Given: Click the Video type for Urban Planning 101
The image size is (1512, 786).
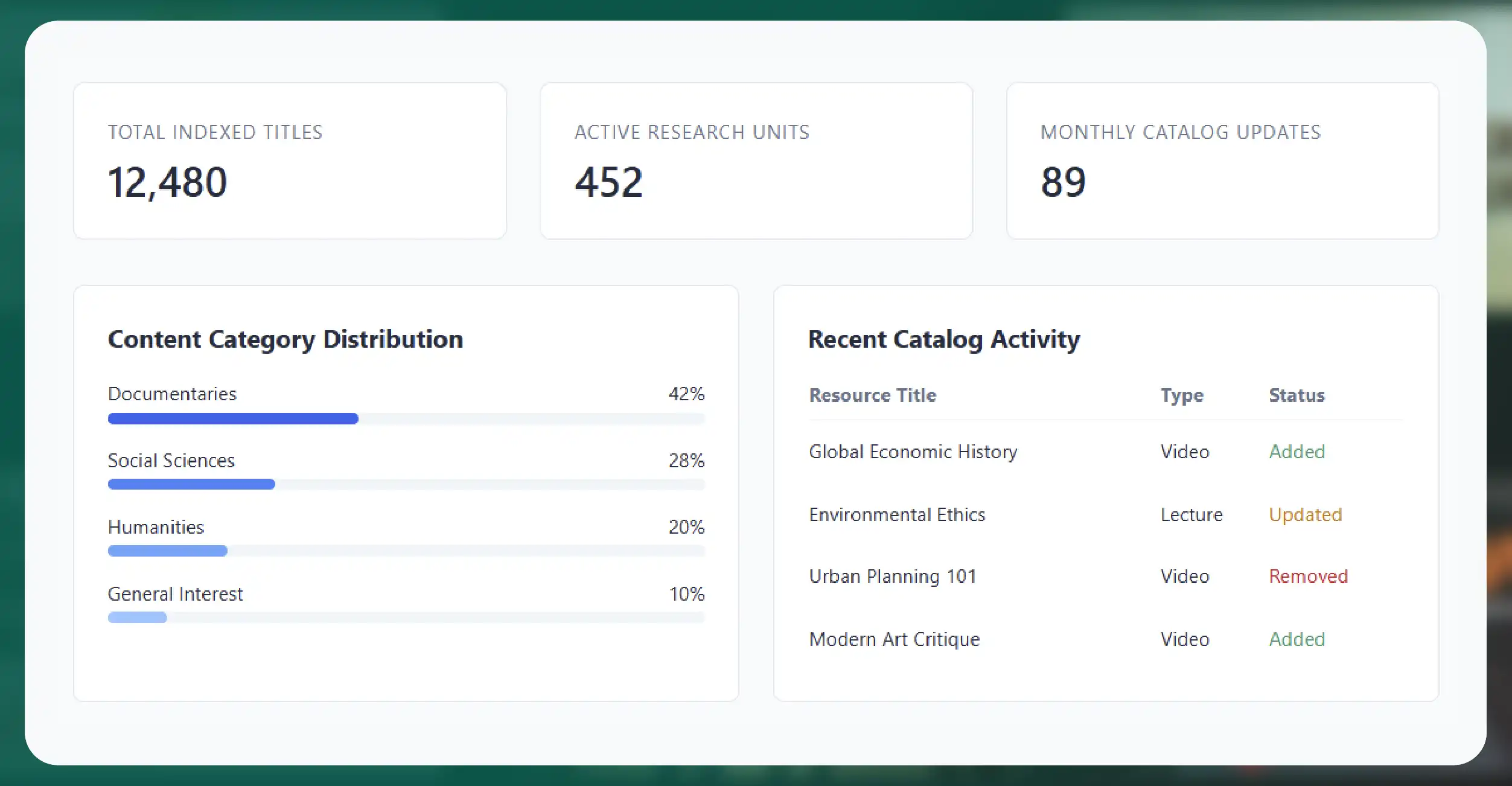Looking at the screenshot, I should click(1185, 577).
